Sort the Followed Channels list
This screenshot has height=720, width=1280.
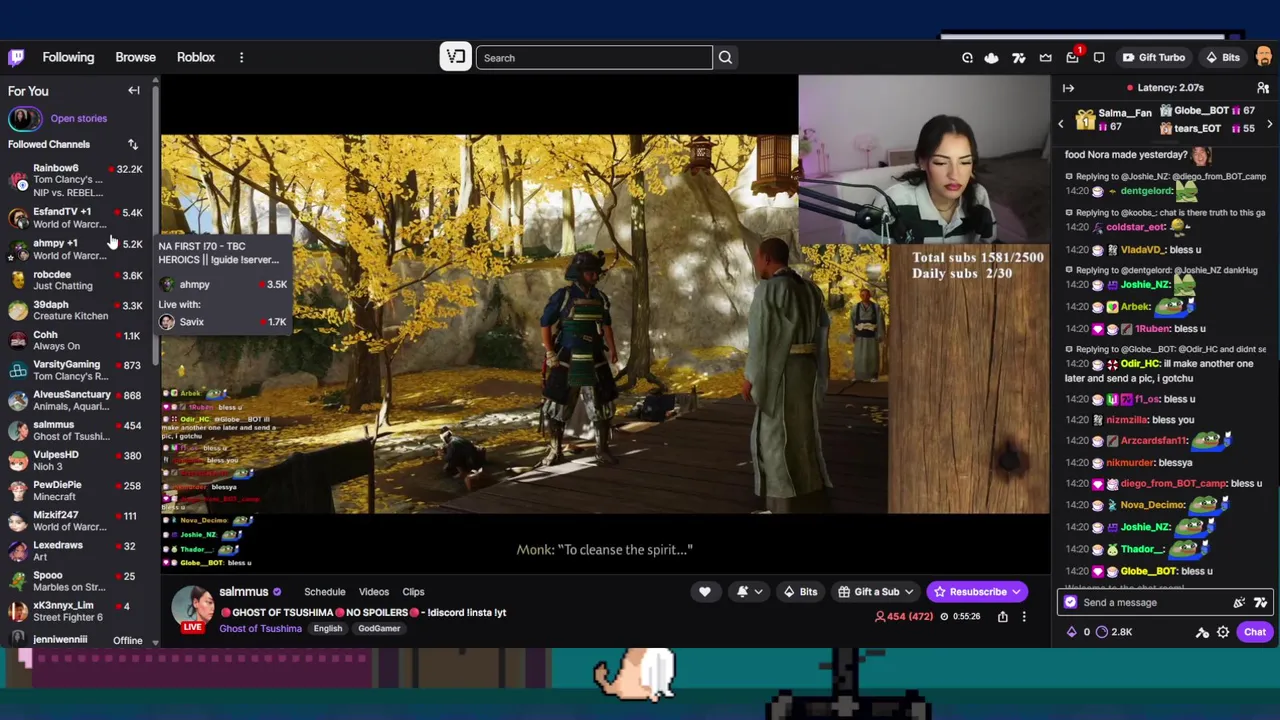point(132,144)
